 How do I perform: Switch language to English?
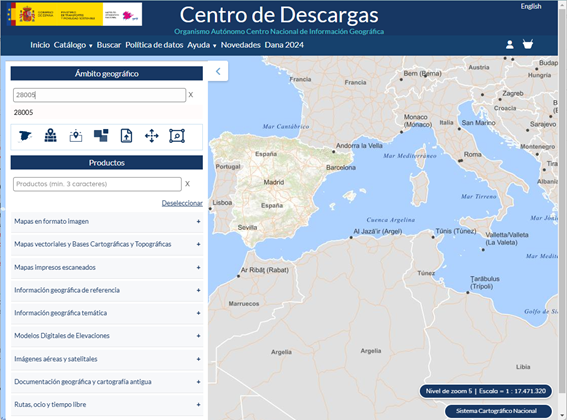coord(531,6)
